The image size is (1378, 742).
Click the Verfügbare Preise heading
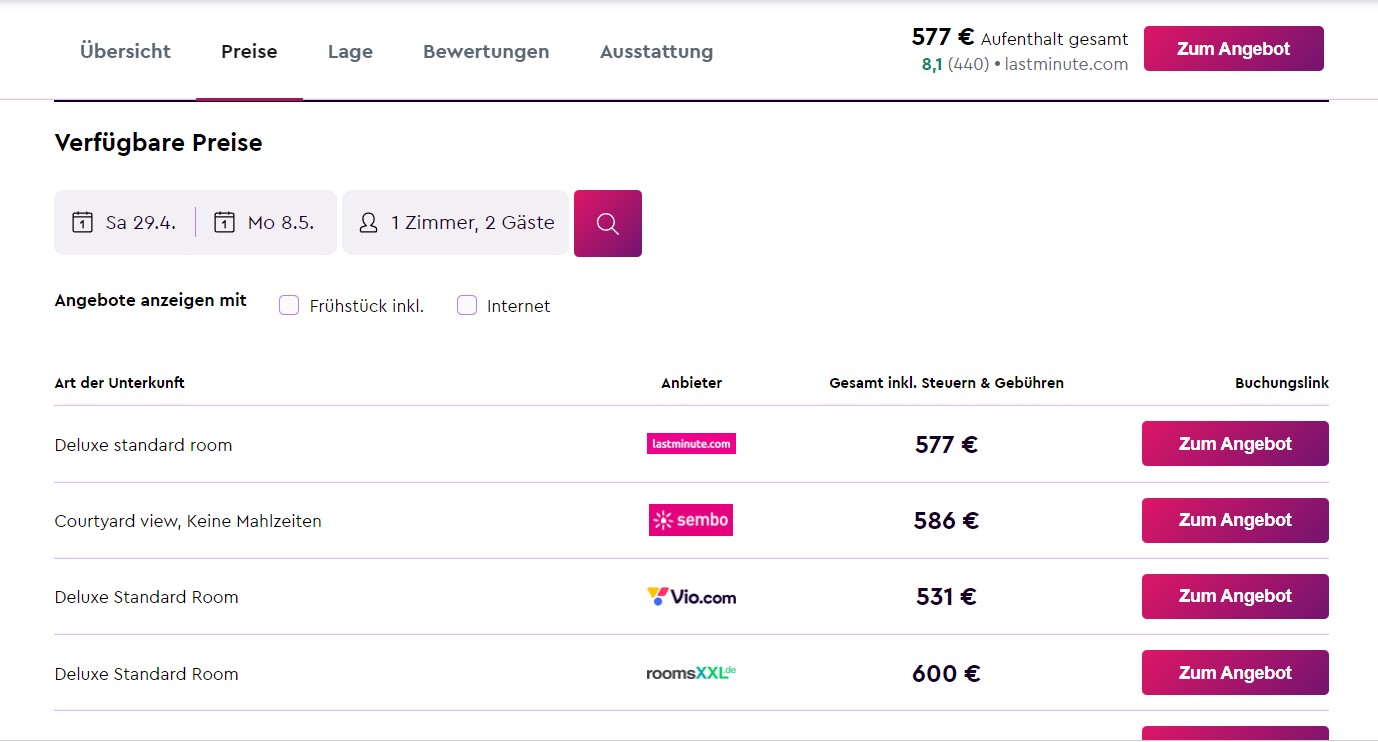158,143
